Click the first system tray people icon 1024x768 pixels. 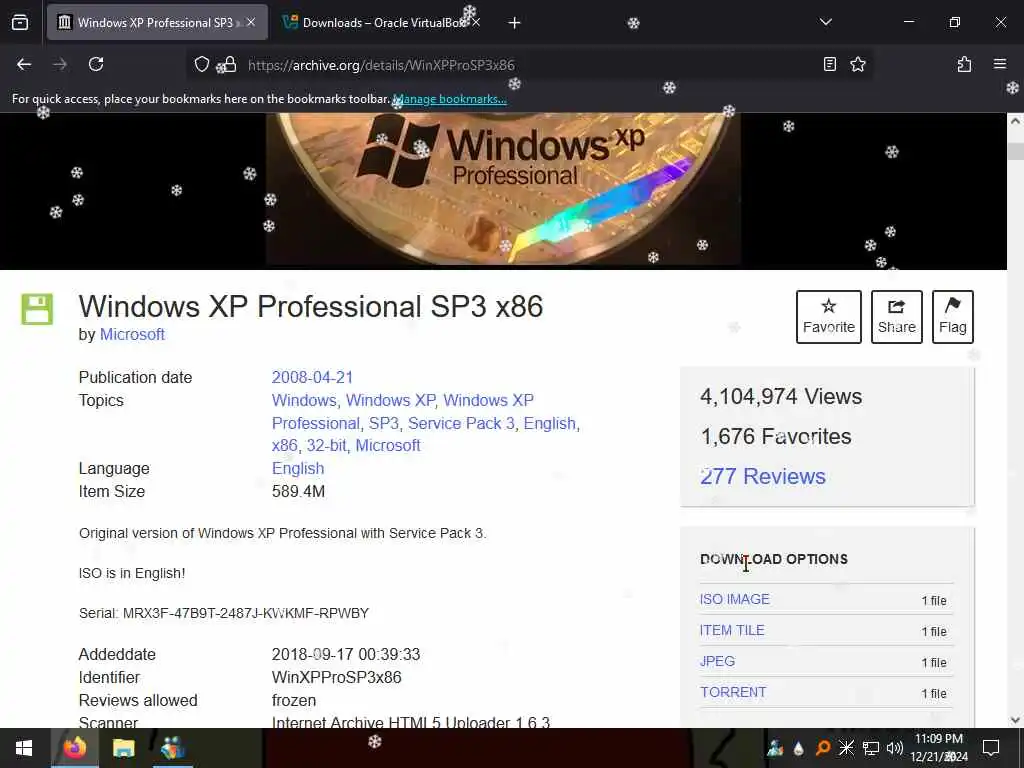pyautogui.click(x=775, y=748)
